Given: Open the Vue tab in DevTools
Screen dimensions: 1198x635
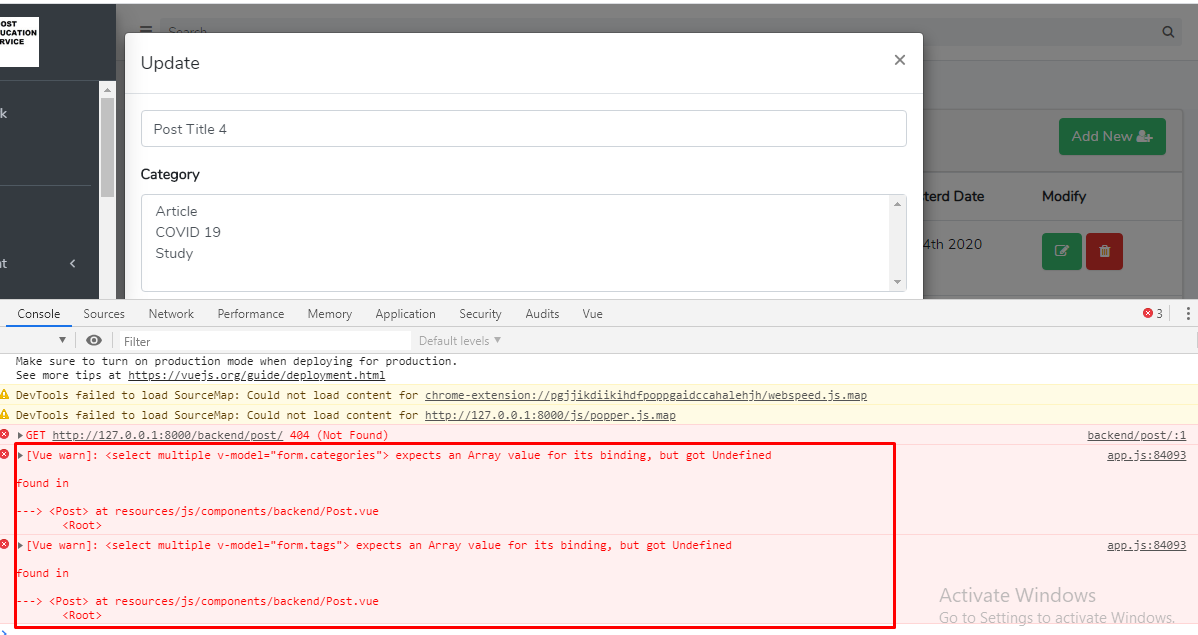Looking at the screenshot, I should [592, 313].
